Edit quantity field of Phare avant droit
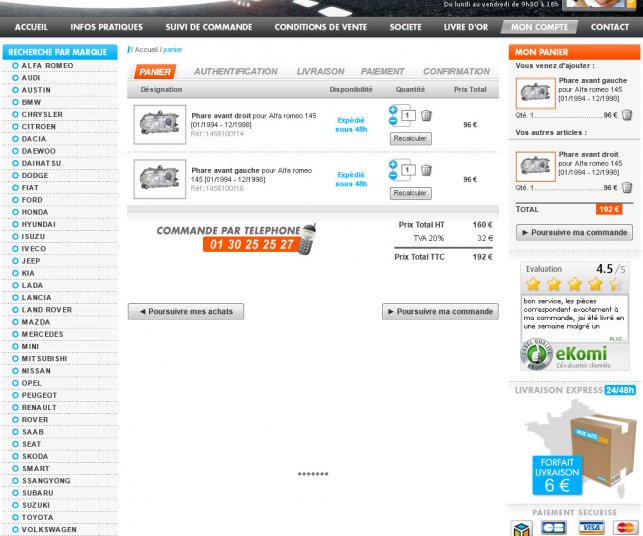 [x=408, y=116]
